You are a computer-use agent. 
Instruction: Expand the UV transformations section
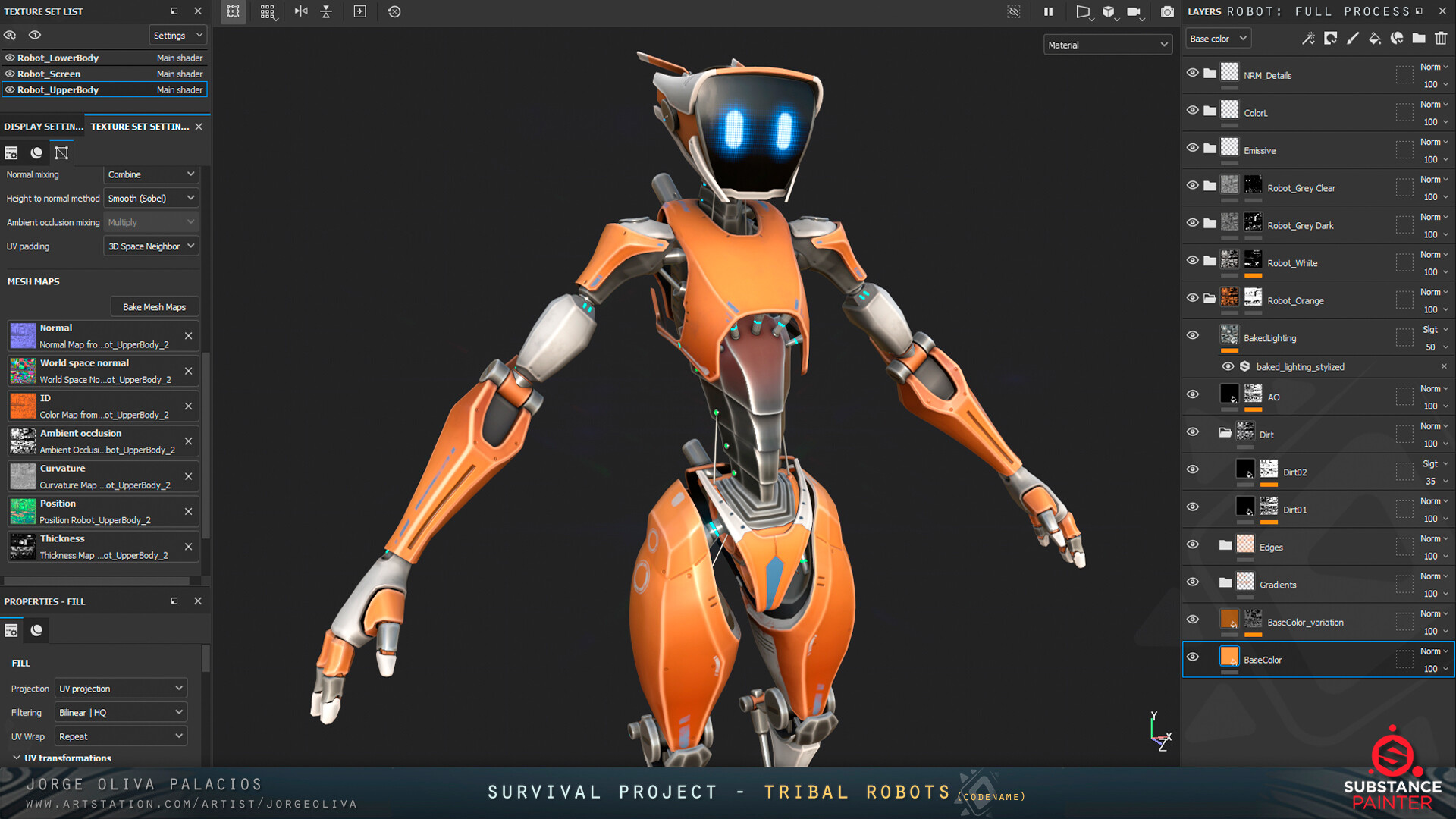(67, 758)
